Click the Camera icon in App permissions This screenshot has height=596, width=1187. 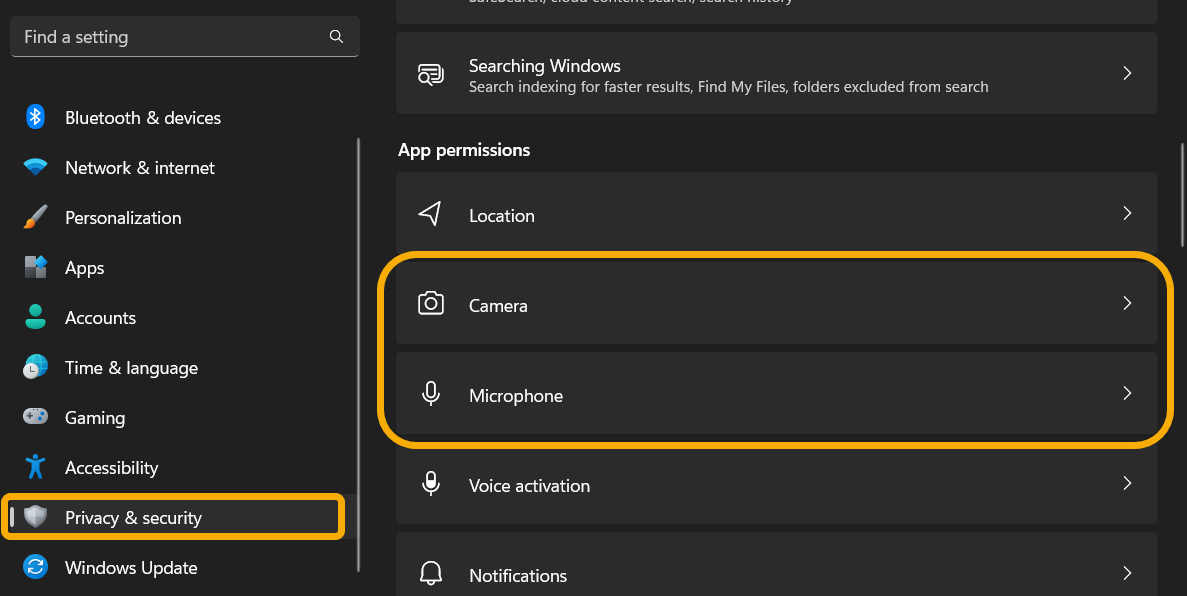tap(430, 303)
